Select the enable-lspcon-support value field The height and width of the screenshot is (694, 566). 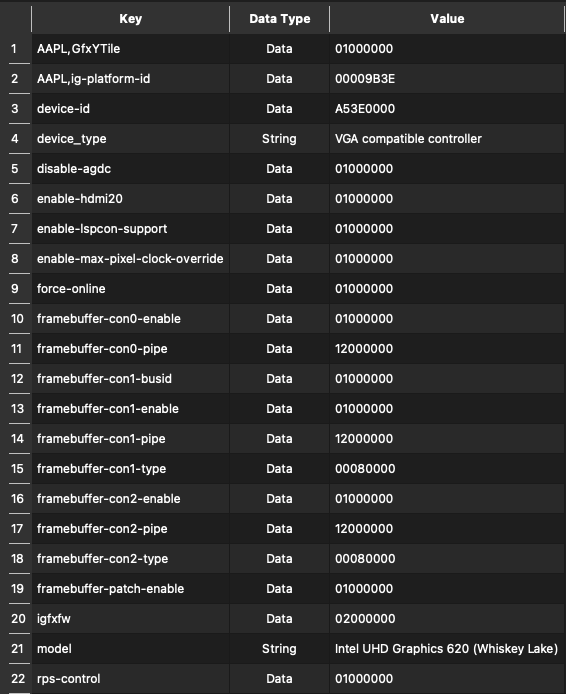coord(447,229)
